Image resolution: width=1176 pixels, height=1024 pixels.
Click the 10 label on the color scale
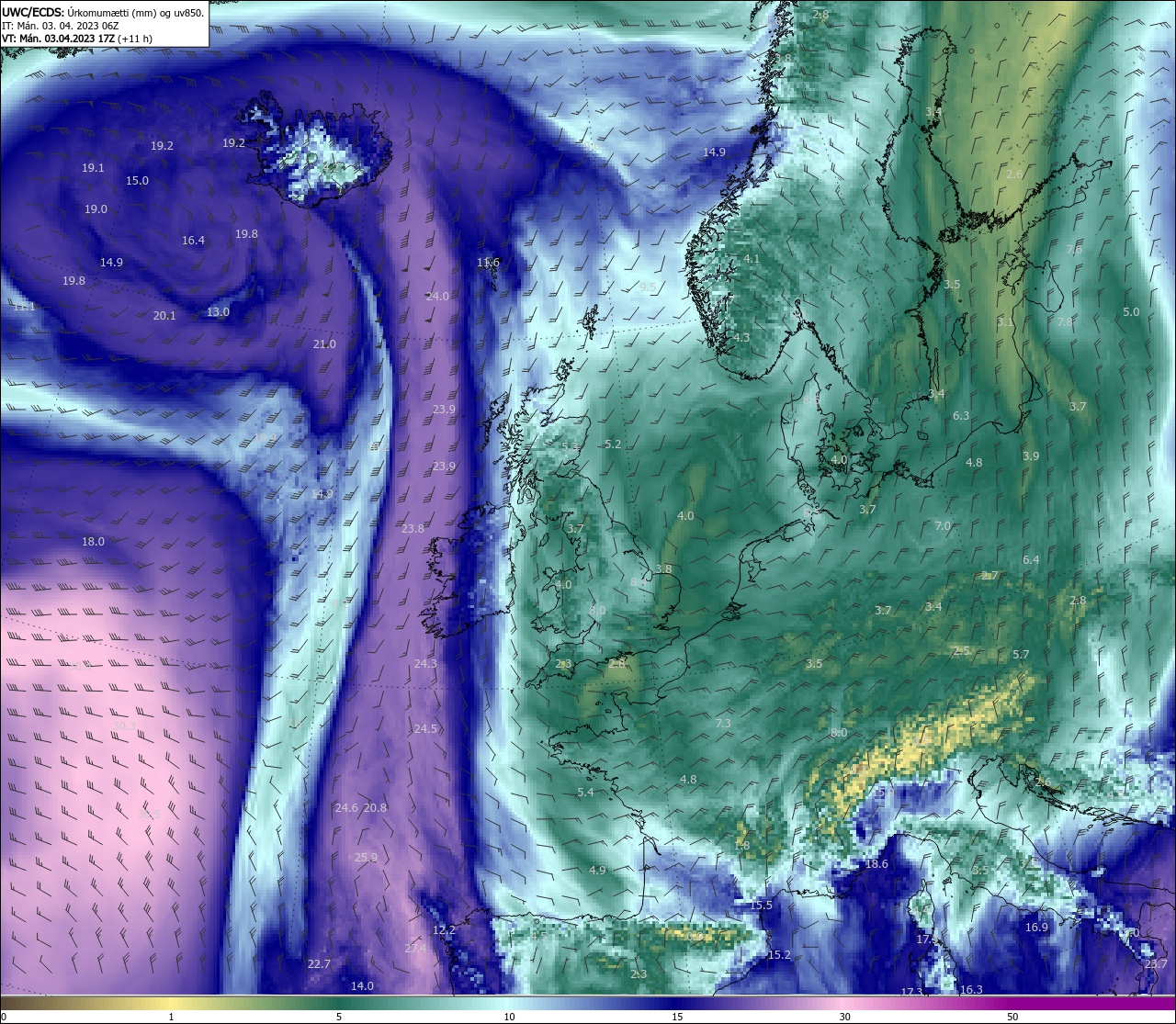pyautogui.click(x=509, y=1017)
